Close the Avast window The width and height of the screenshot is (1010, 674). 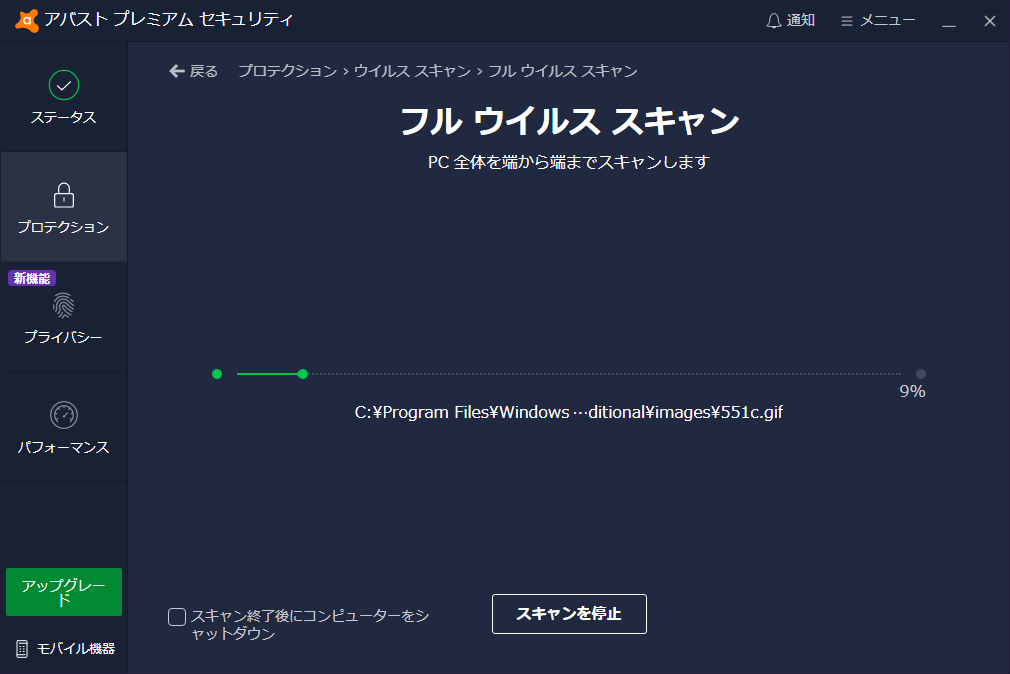coord(990,21)
